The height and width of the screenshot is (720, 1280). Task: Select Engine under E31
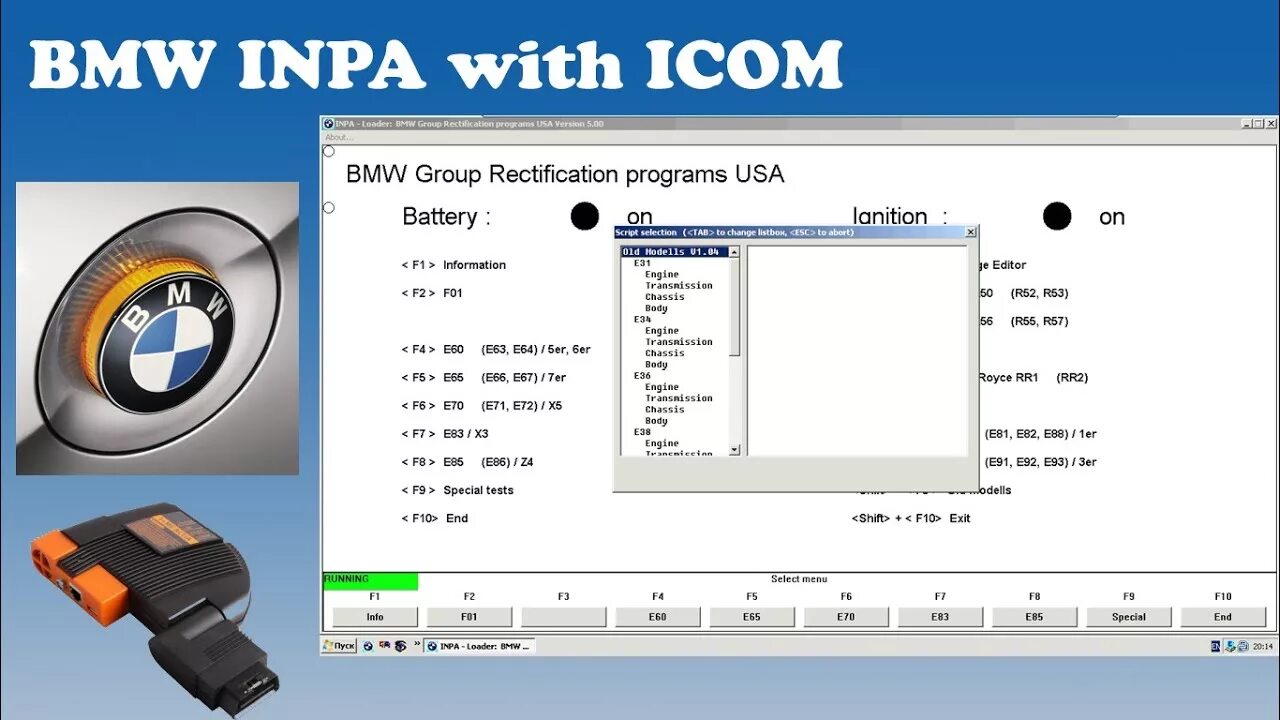(662, 274)
